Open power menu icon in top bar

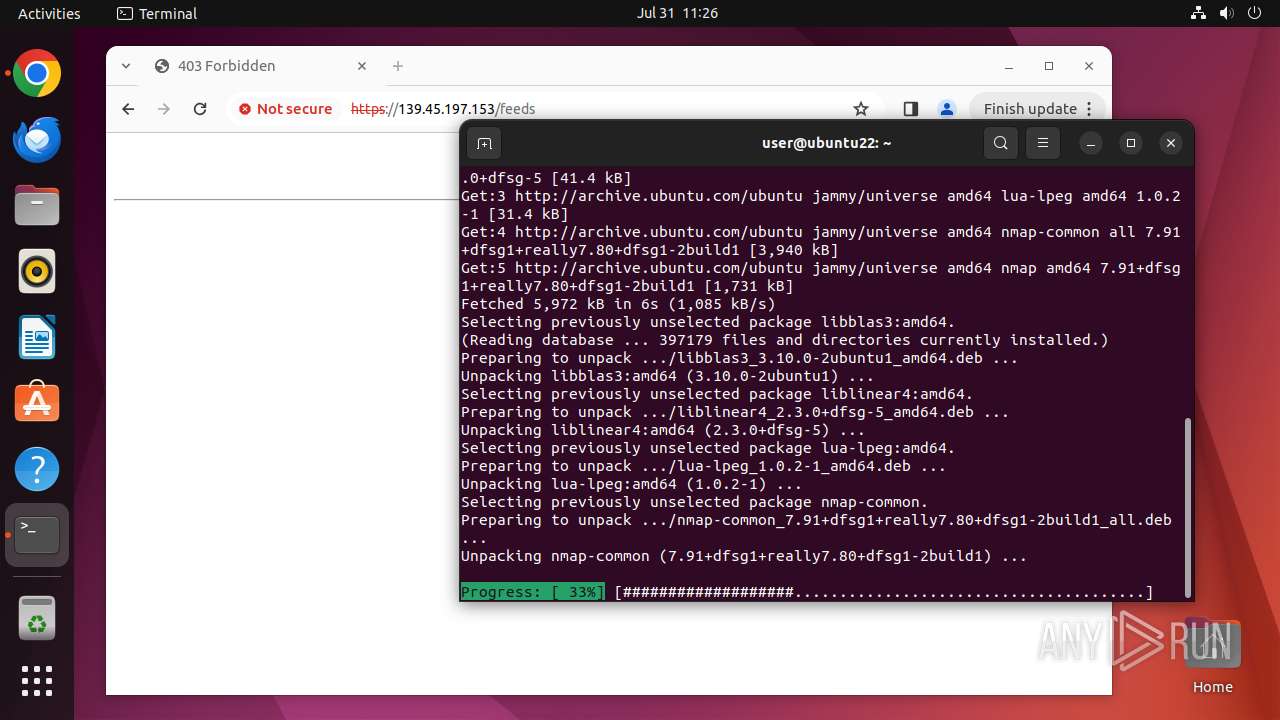(1254, 13)
